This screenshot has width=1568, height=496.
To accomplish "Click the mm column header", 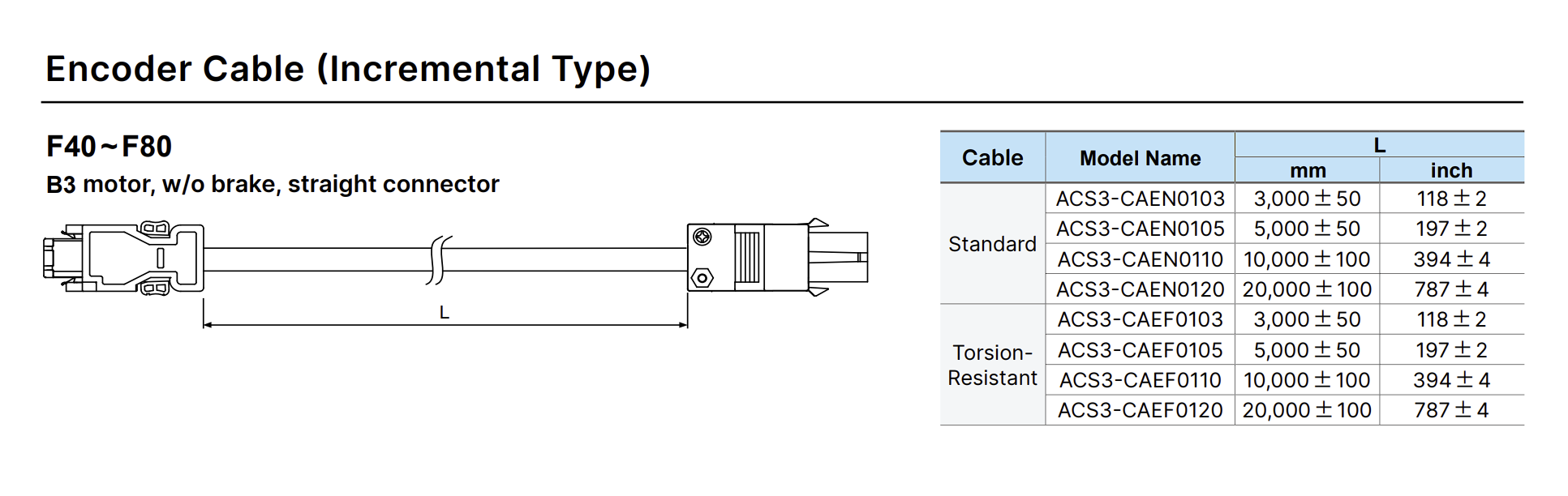I will pos(1308,170).
